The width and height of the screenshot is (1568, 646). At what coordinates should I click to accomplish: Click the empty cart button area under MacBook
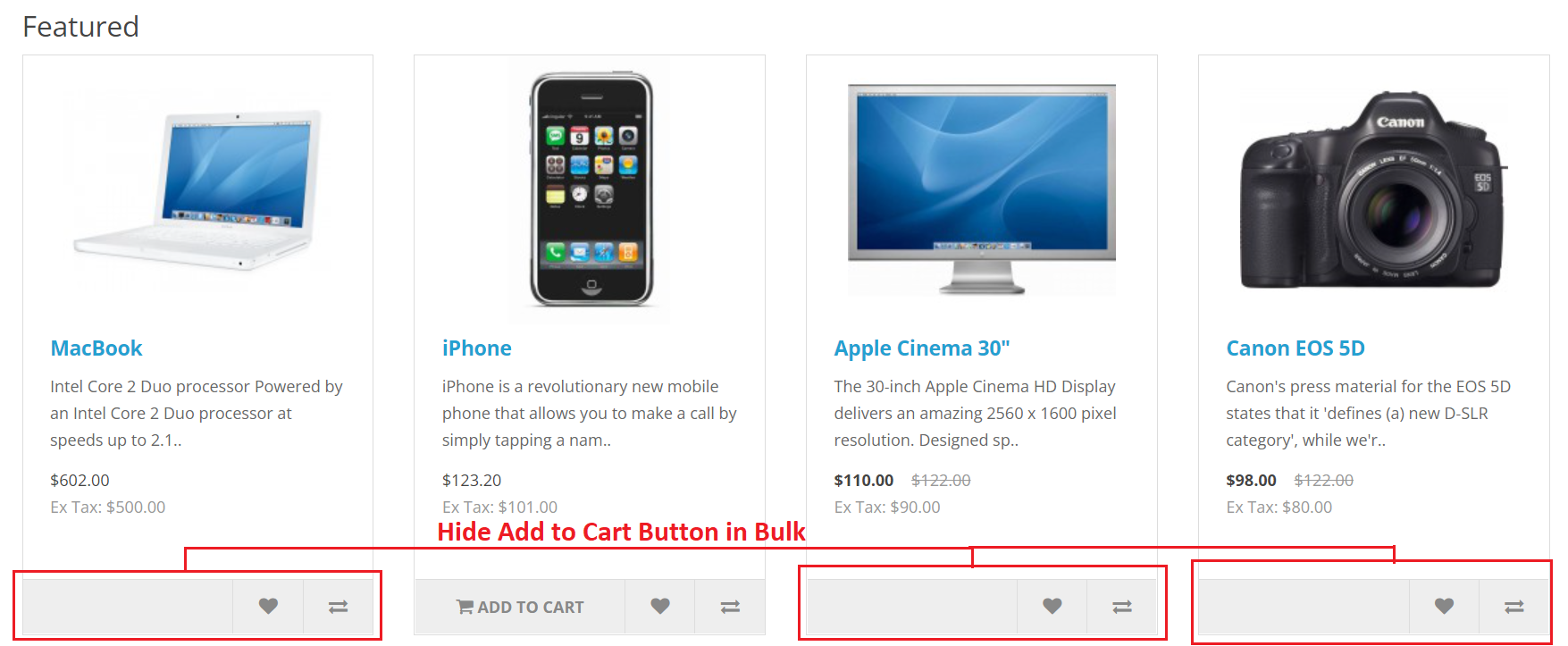tap(128, 607)
